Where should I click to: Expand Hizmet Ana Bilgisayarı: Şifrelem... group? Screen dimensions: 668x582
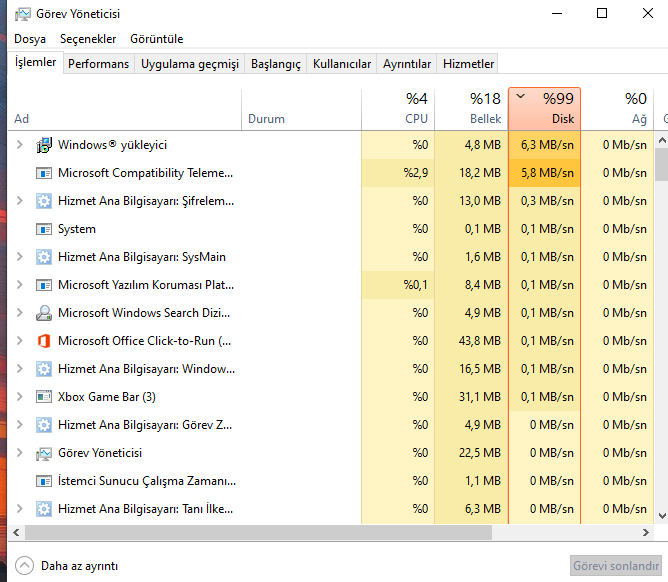pyautogui.click(x=20, y=201)
